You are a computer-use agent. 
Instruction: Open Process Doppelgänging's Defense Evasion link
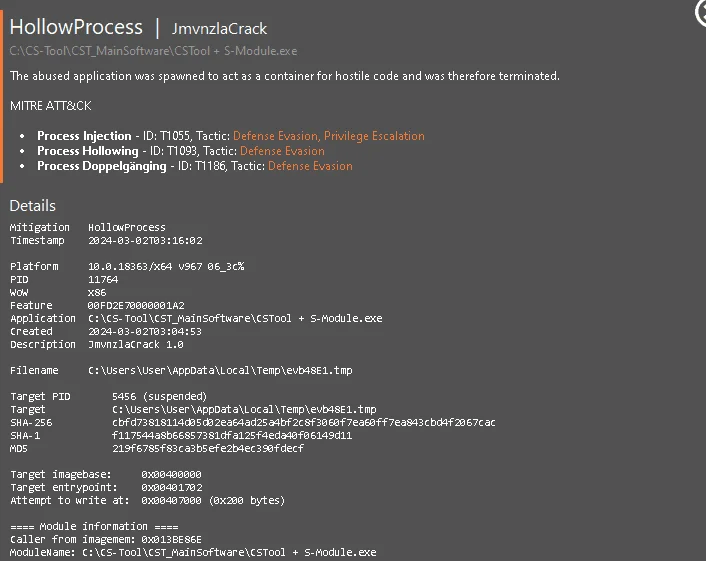pos(310,166)
